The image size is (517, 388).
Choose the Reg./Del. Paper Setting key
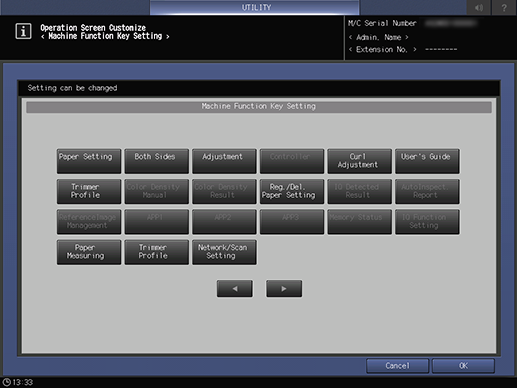pos(292,191)
